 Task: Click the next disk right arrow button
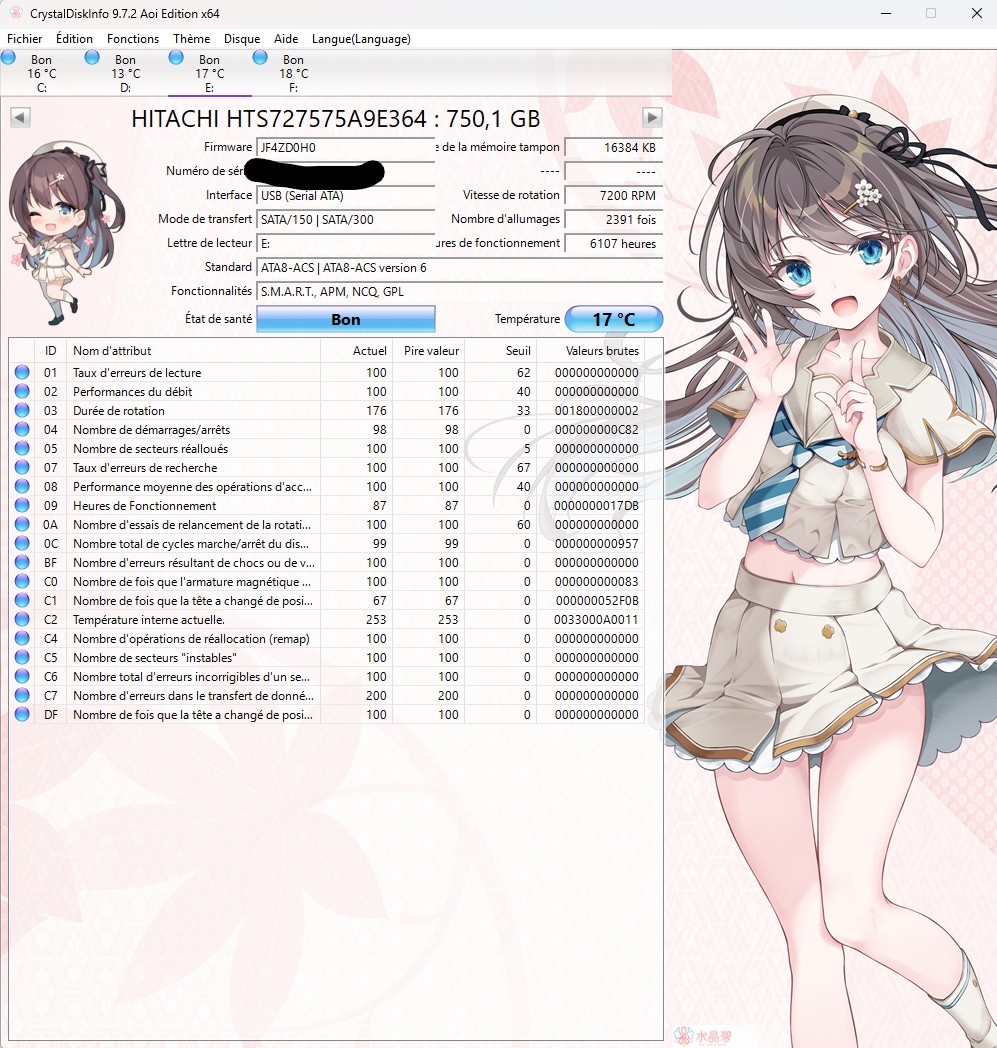(652, 118)
